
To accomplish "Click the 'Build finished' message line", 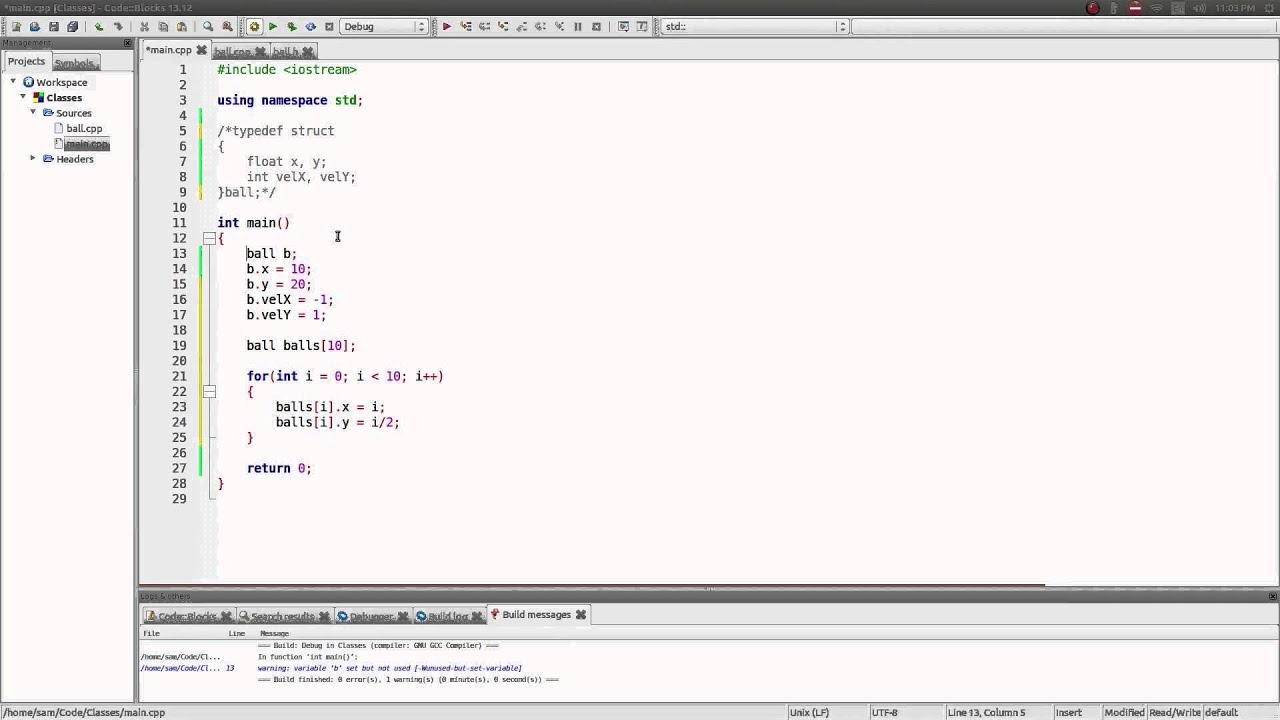I will tap(408, 680).
